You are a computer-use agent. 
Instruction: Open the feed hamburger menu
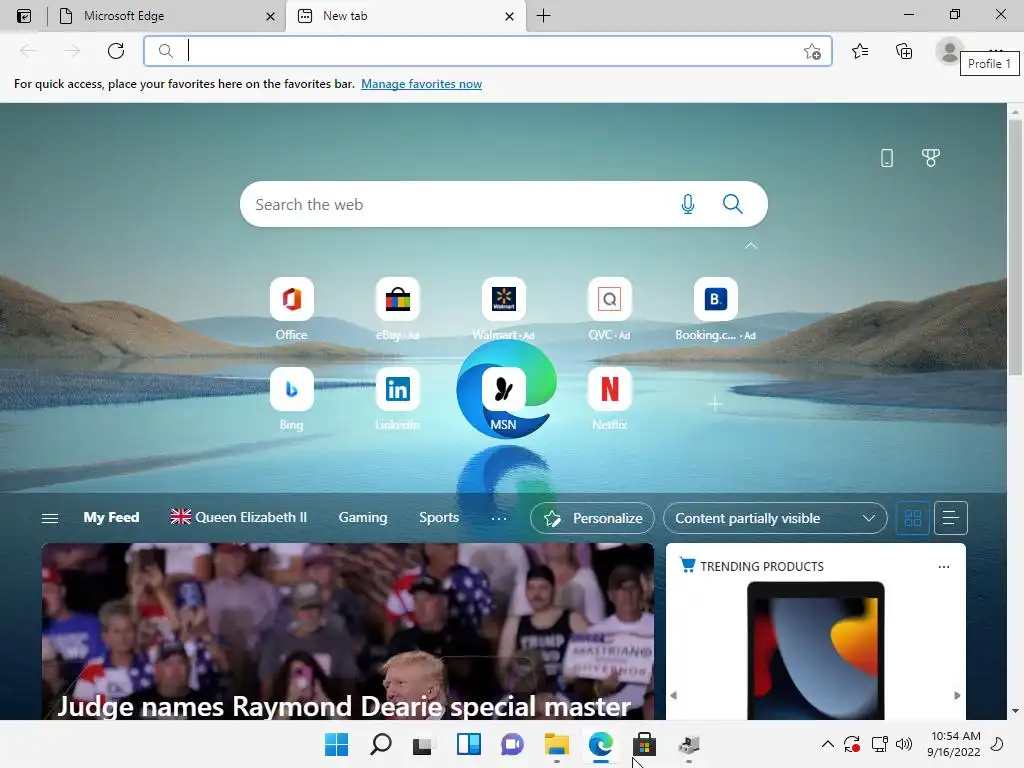[50, 518]
